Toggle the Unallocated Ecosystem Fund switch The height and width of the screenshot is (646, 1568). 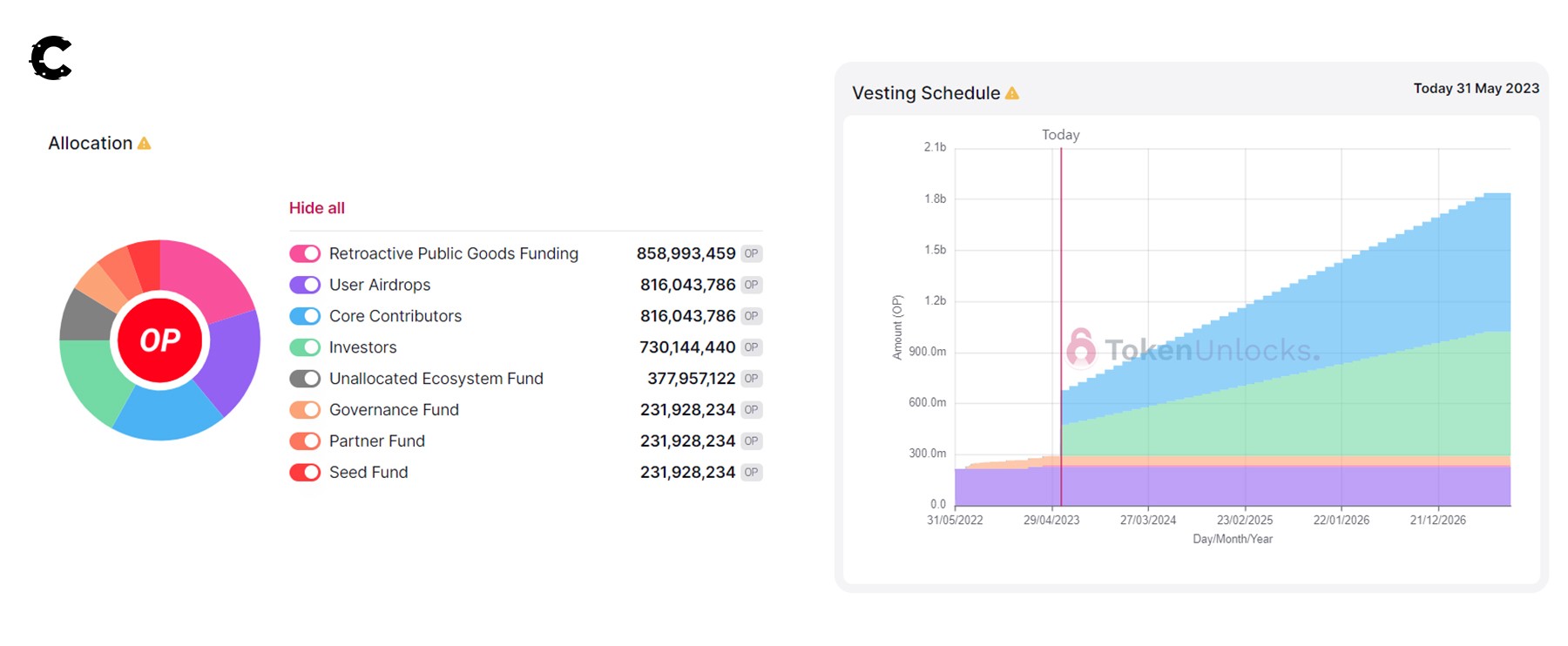[305, 379]
